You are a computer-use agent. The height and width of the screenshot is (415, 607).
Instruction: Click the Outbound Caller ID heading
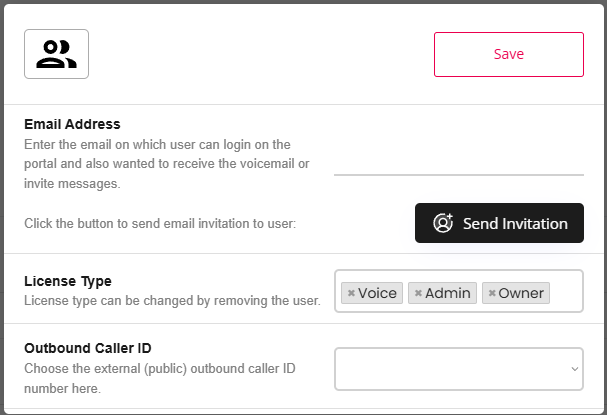coord(88,348)
